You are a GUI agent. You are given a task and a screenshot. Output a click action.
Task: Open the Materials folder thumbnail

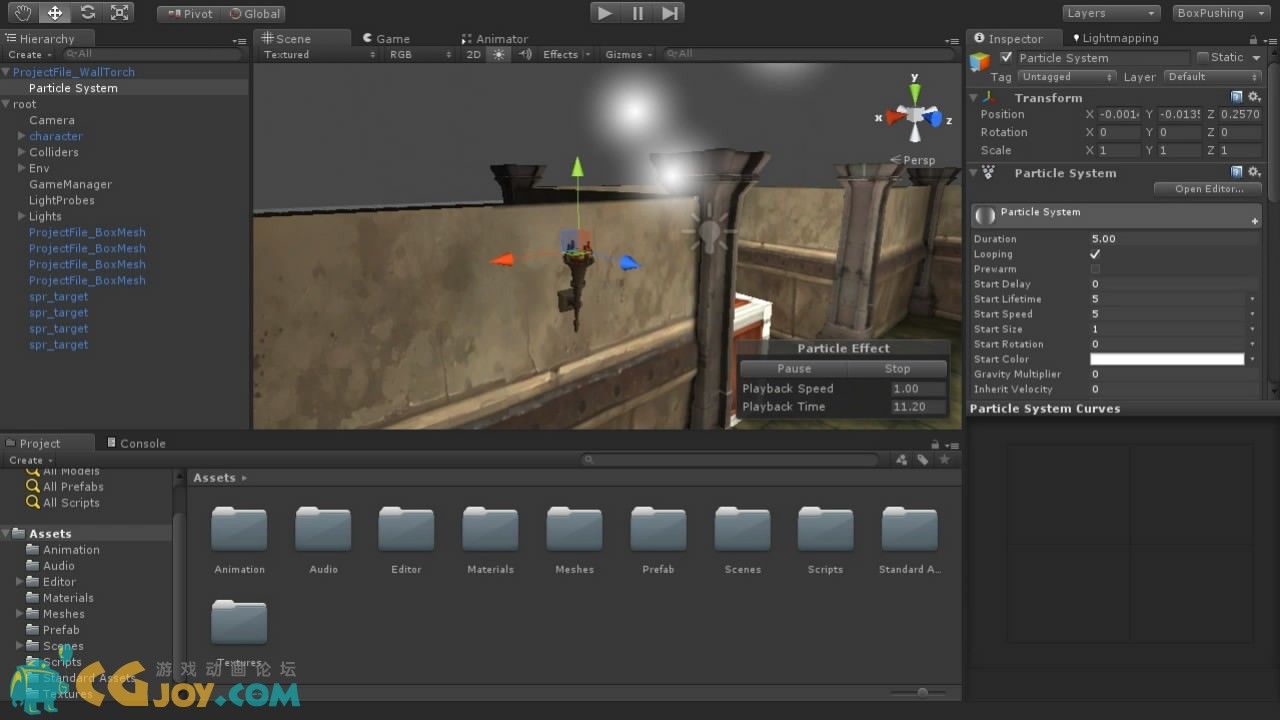tap(490, 529)
